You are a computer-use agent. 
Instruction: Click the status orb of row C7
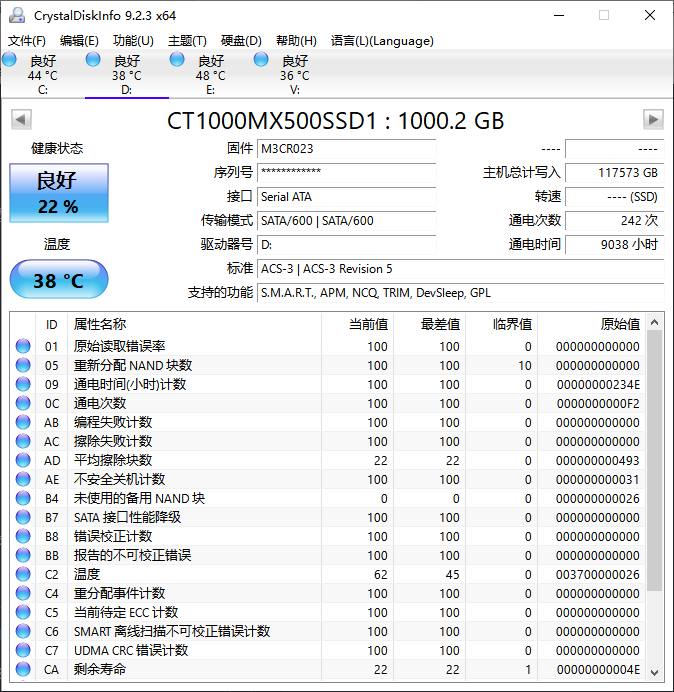23,650
